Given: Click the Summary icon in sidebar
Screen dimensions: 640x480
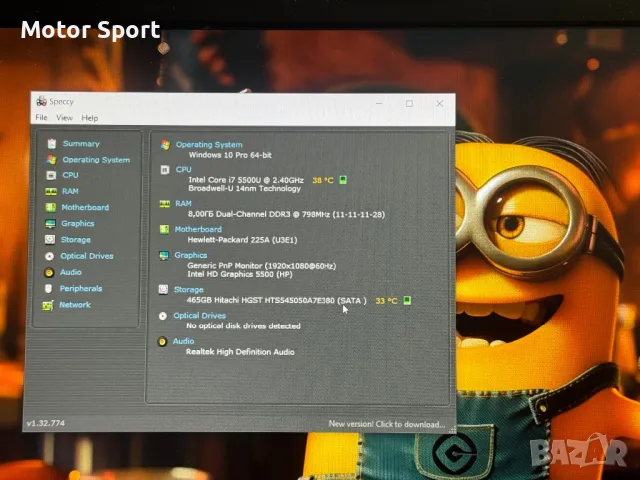Looking at the screenshot, I should 50,144.
